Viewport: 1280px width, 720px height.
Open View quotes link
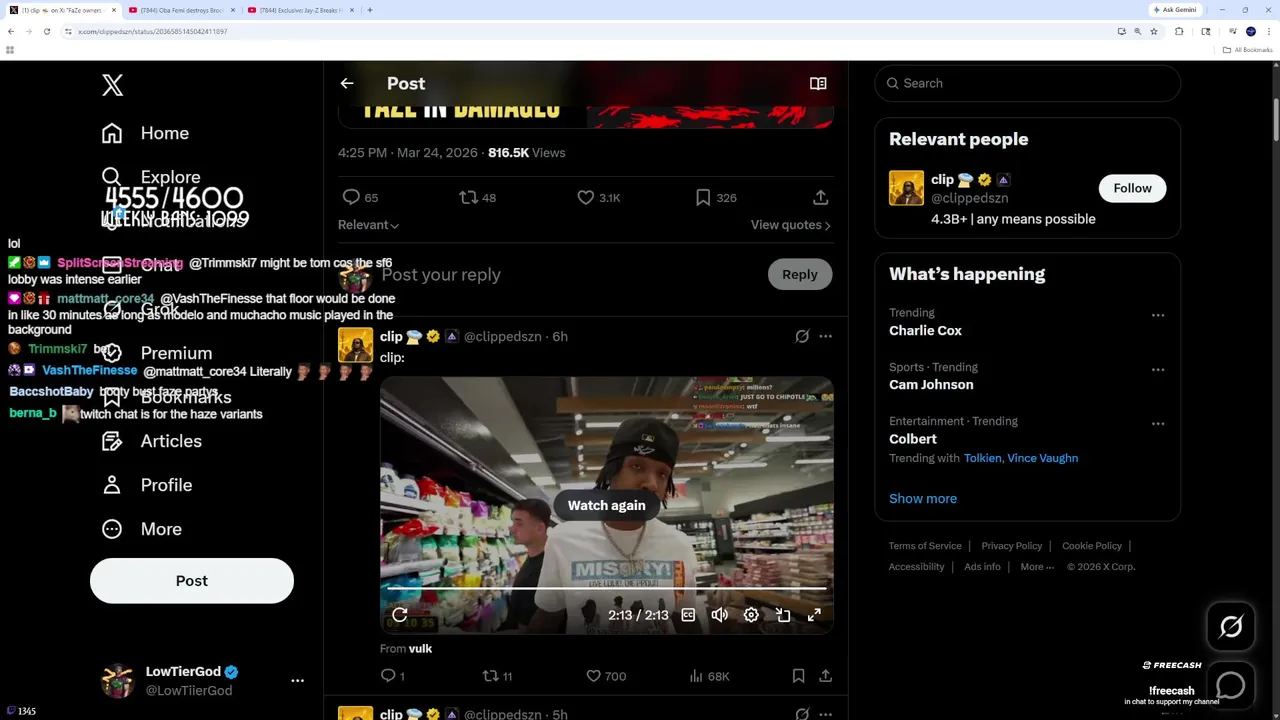(791, 225)
